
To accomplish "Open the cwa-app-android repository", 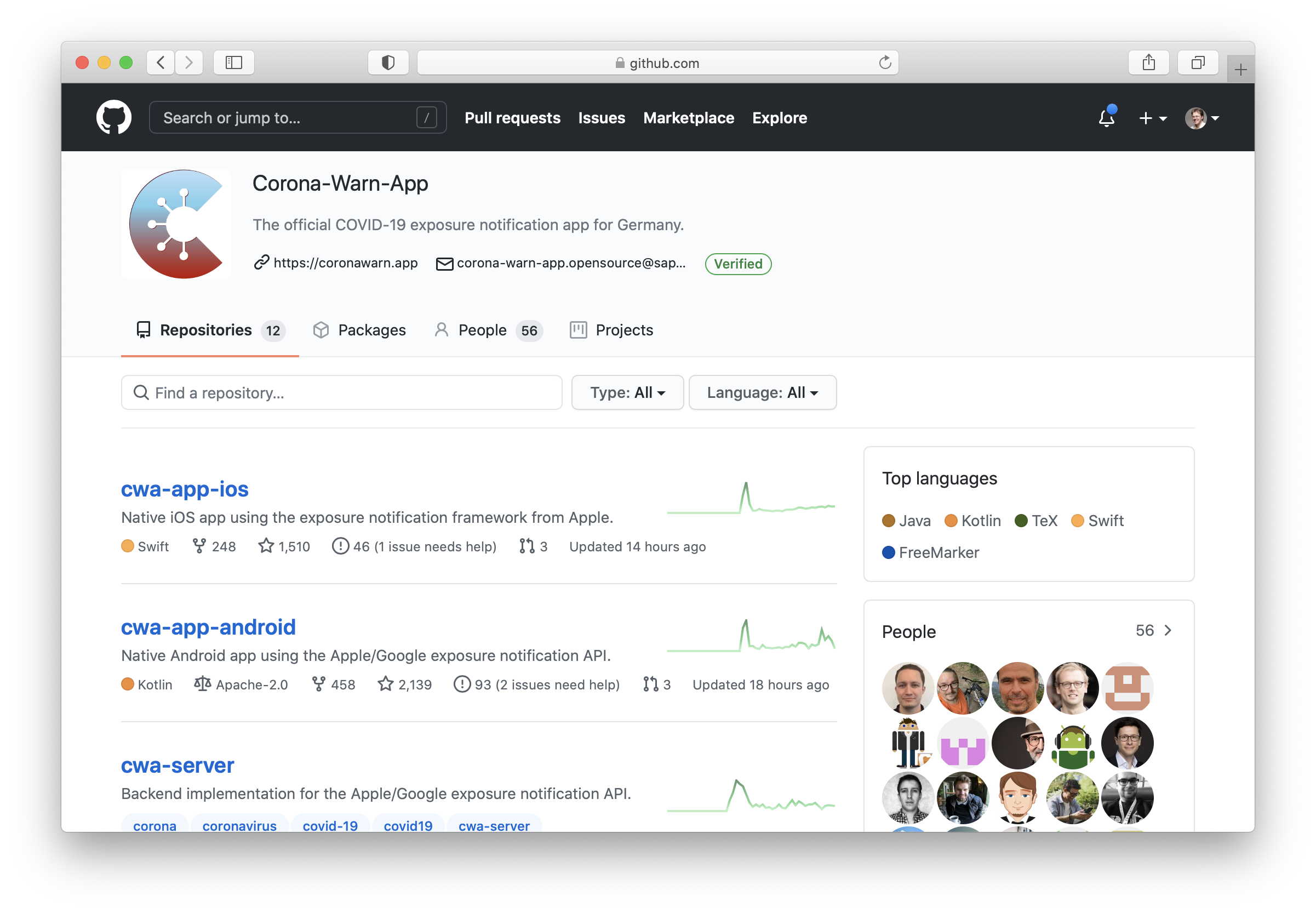I will click(x=208, y=627).
